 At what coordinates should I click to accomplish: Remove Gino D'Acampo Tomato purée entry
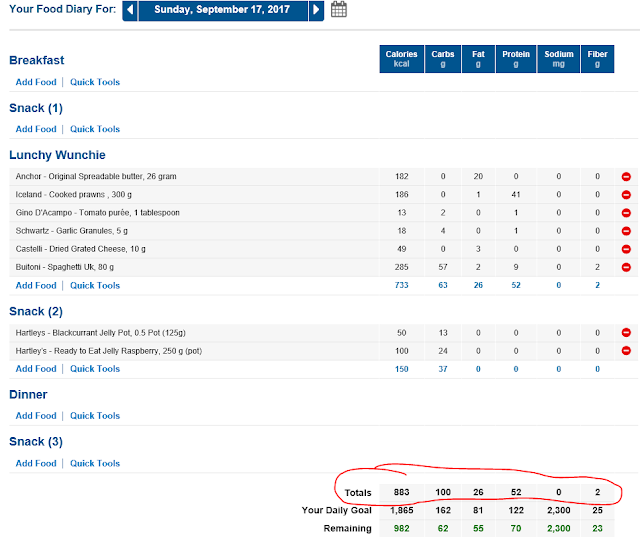[x=626, y=213]
